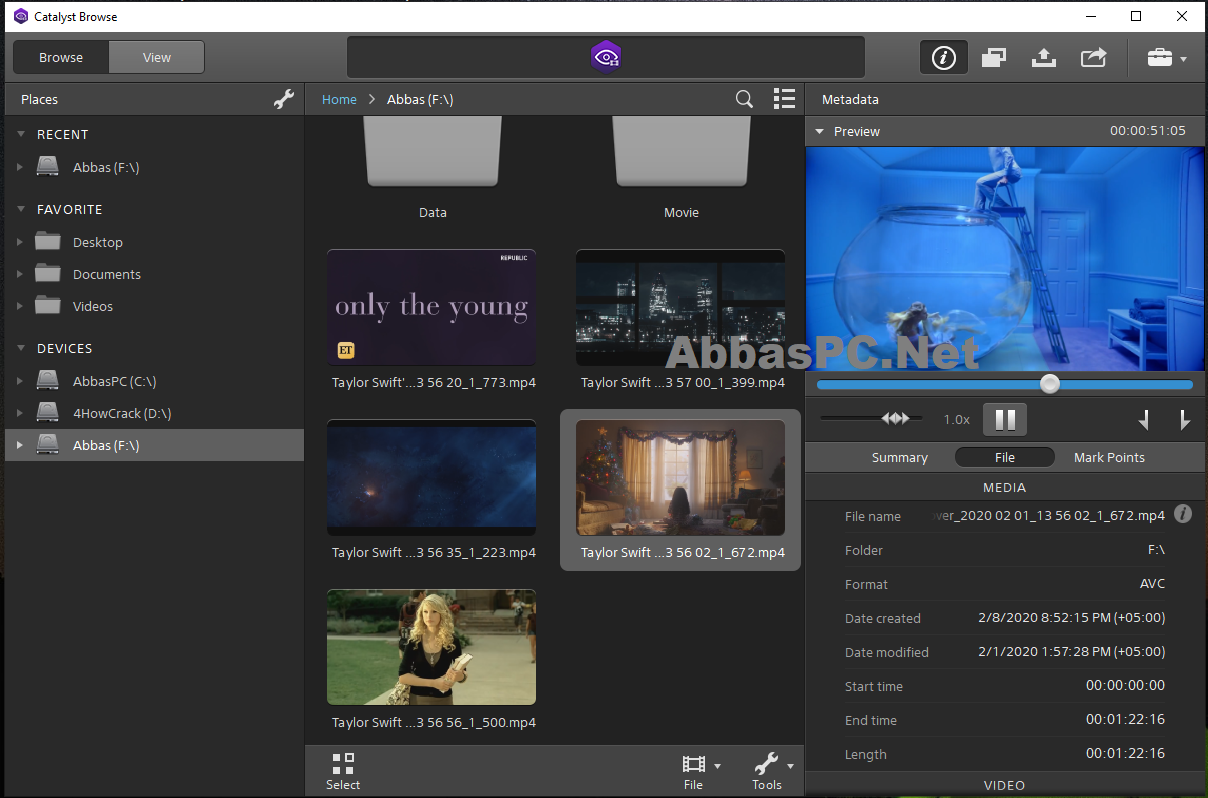Expand the Desktop folder tree arrow
Image resolution: width=1208 pixels, height=798 pixels.
[20, 243]
